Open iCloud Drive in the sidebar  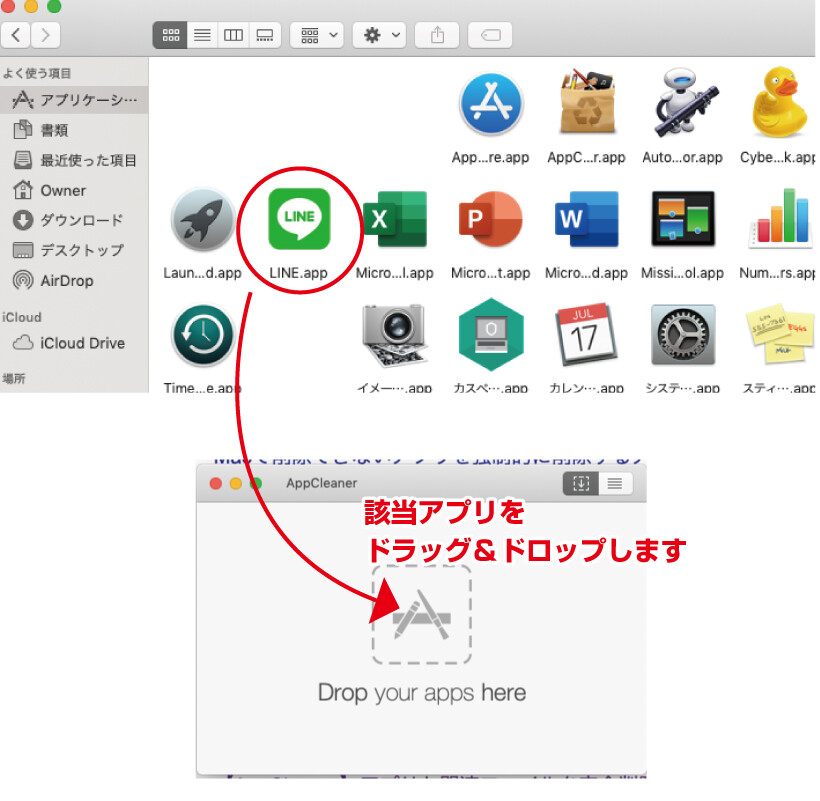(82, 343)
